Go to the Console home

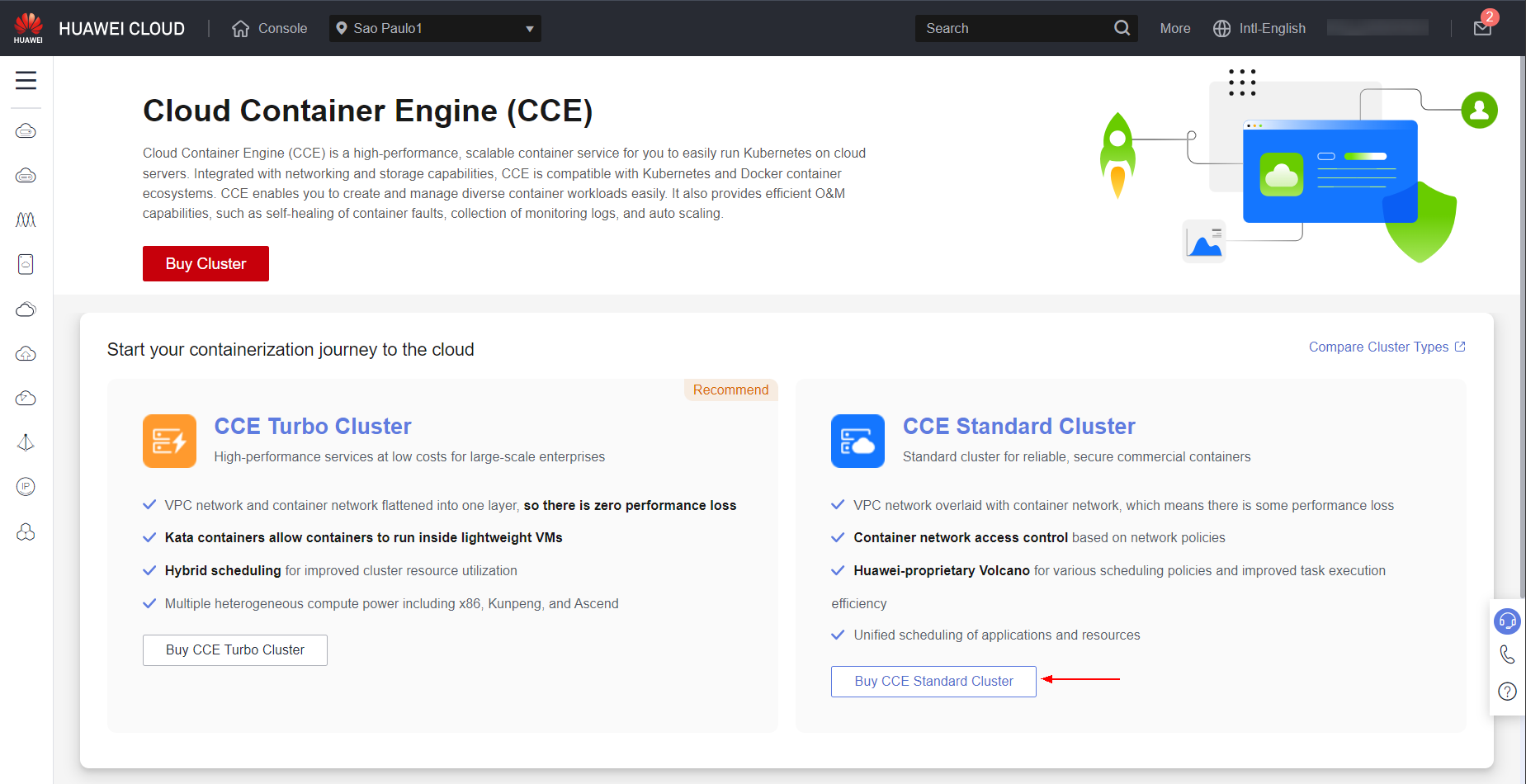269,28
